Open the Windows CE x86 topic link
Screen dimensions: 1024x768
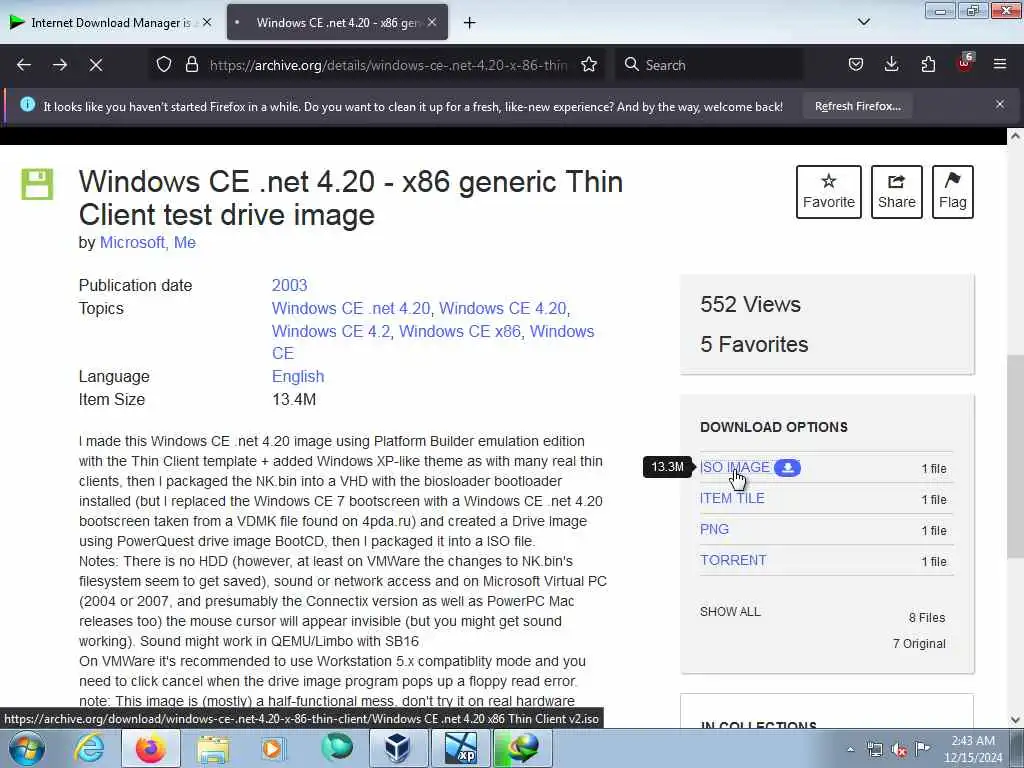pyautogui.click(x=460, y=331)
